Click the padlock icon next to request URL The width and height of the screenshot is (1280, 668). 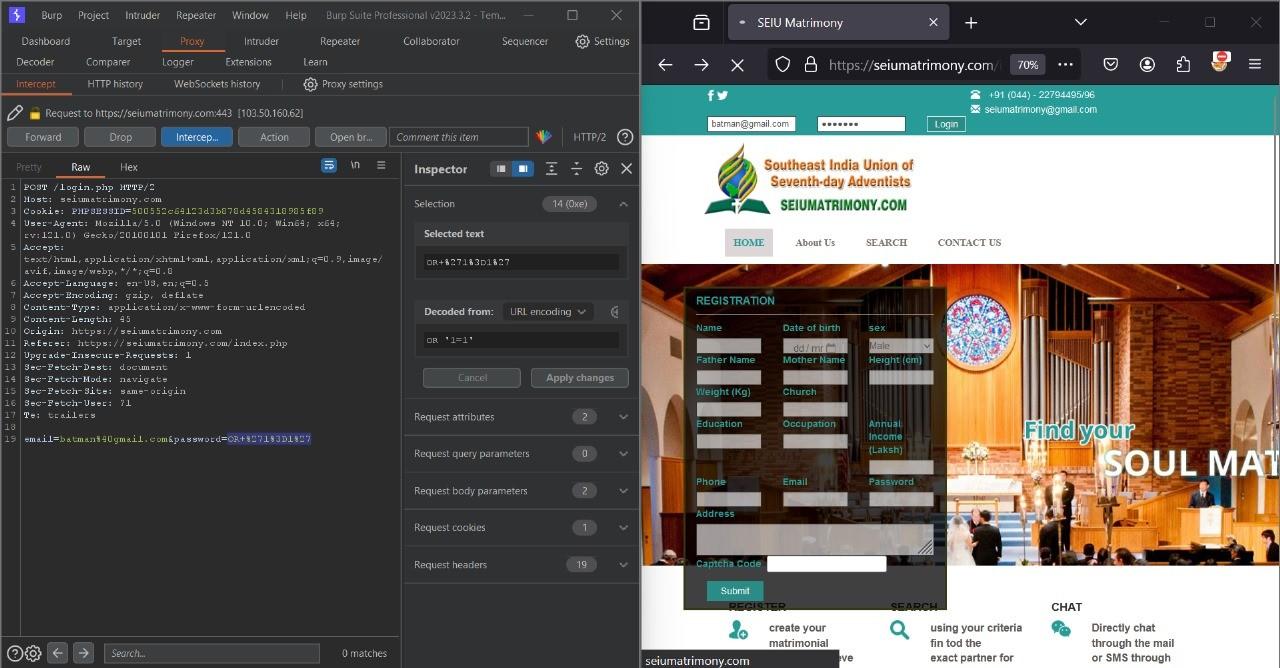pos(35,113)
